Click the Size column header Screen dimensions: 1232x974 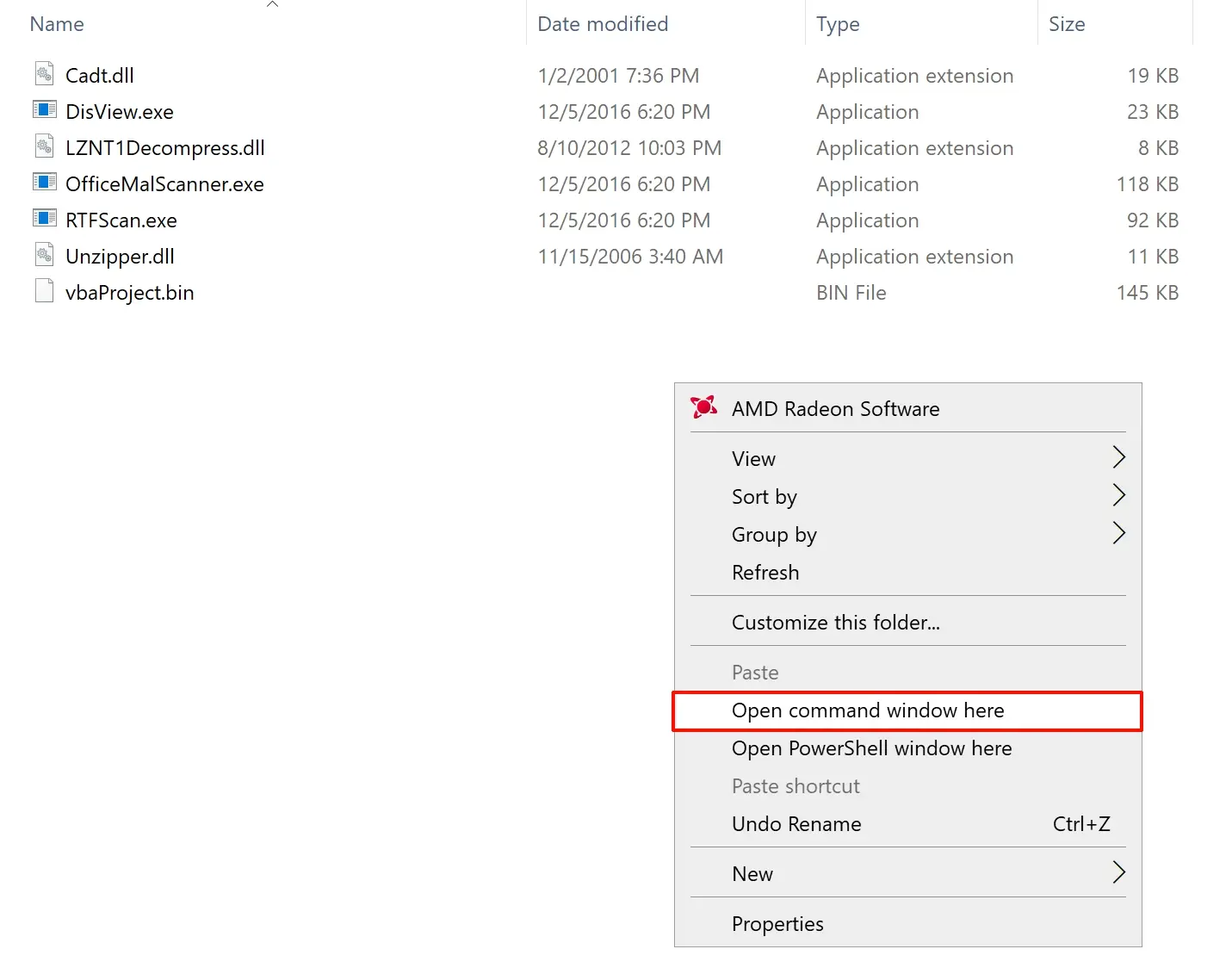(1067, 24)
